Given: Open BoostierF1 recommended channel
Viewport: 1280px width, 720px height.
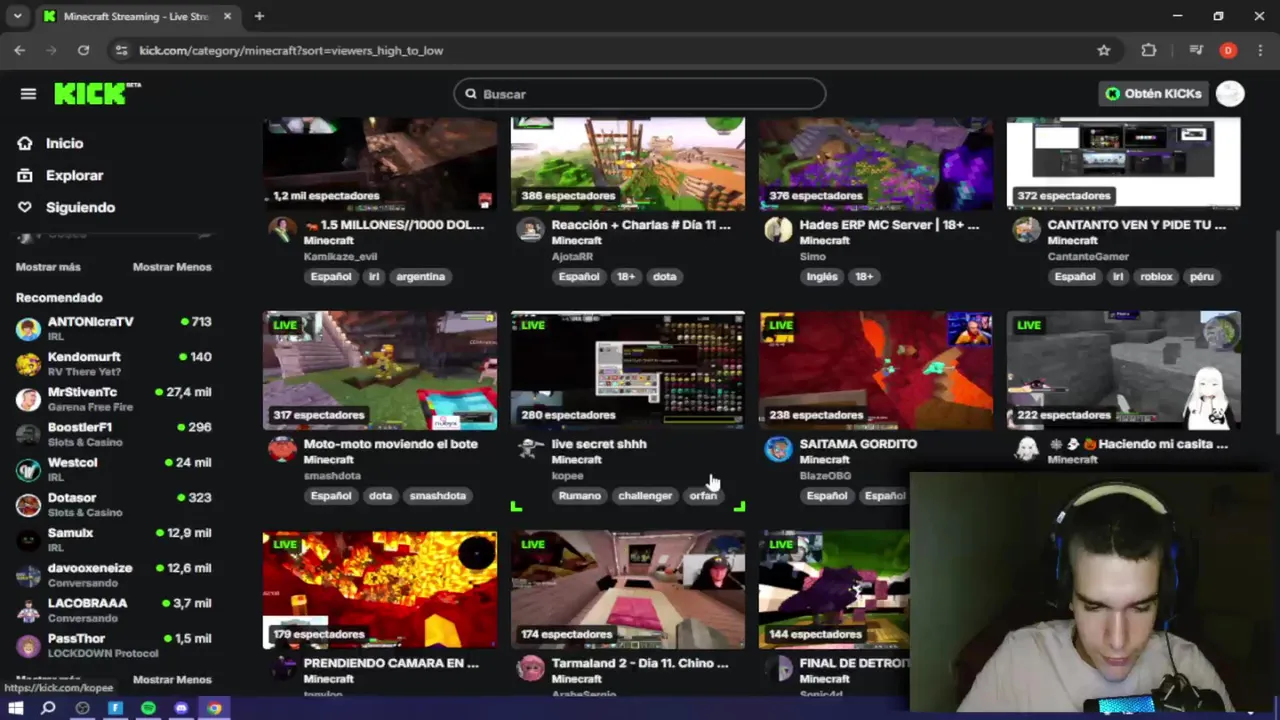Looking at the screenshot, I should point(114,434).
